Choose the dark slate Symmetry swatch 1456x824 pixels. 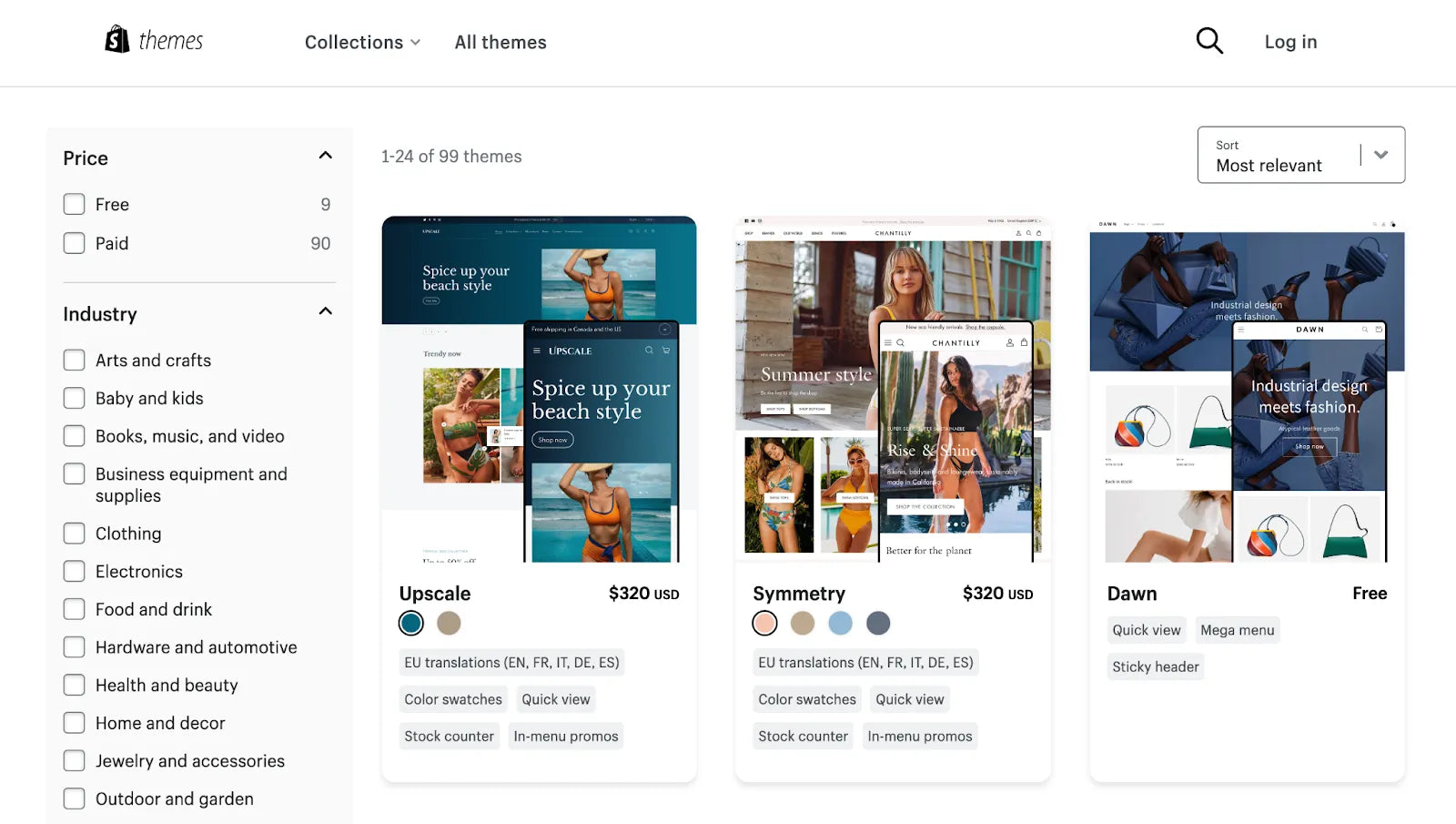coord(878,623)
